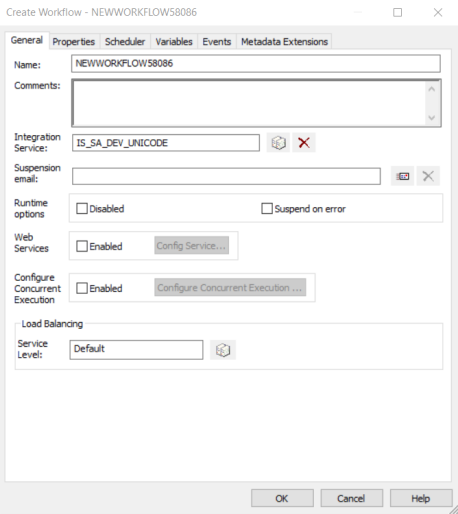458x514 pixels.
Task: Click Configure Concurrent Execution ... button
Action: (230, 287)
